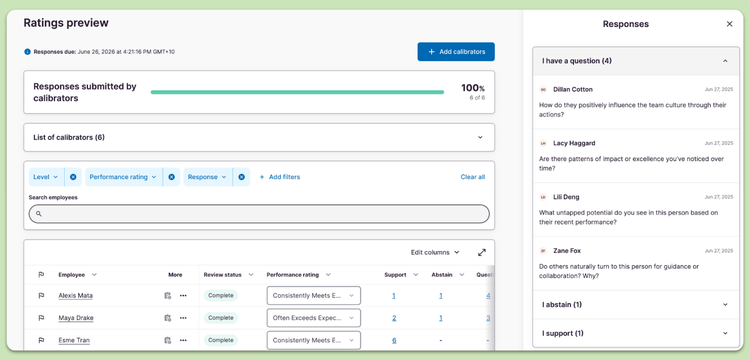
Task: Open Alexis Mata's profile link
Action: point(76,296)
